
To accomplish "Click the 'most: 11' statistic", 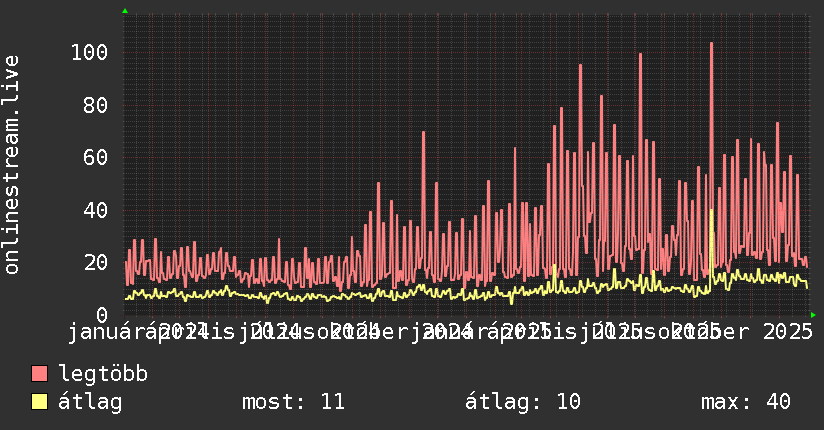I will tap(293, 402).
